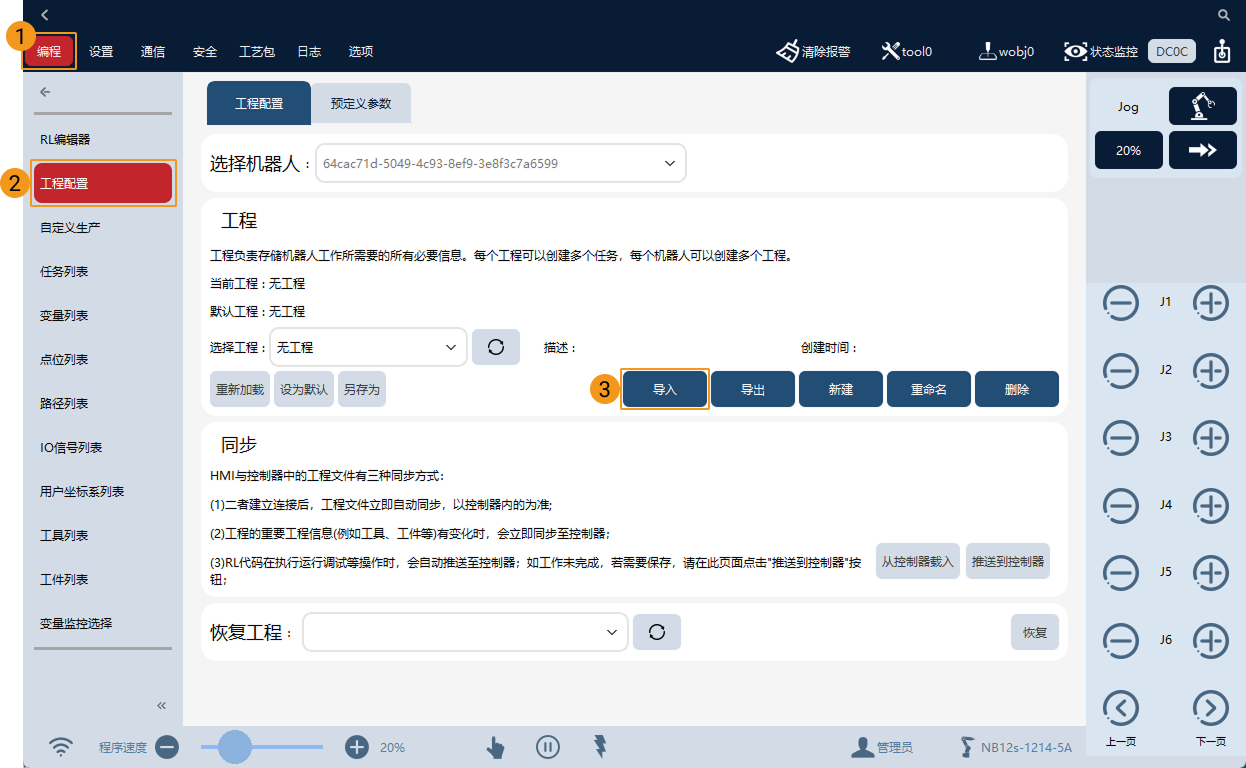Open the tool0 tool selector
The image size is (1246, 768).
pos(907,51)
